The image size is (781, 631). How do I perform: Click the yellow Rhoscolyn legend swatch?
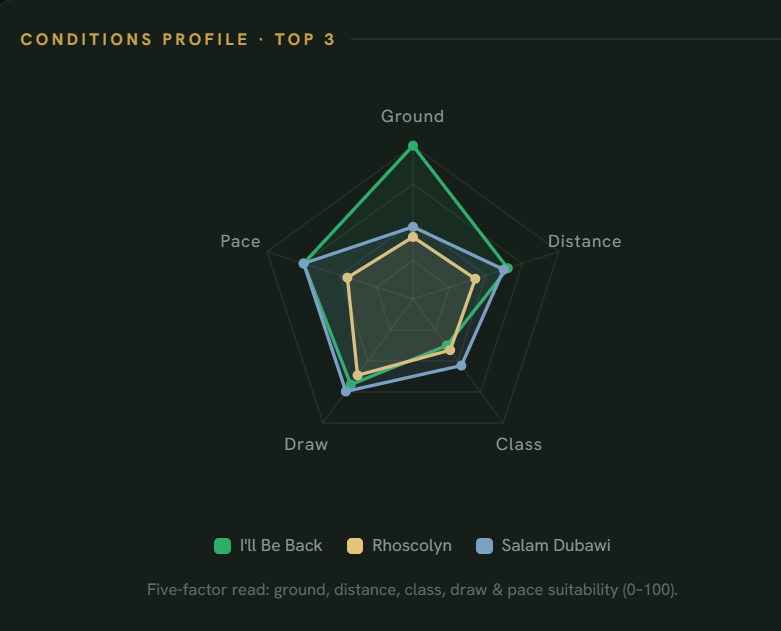(x=355, y=546)
